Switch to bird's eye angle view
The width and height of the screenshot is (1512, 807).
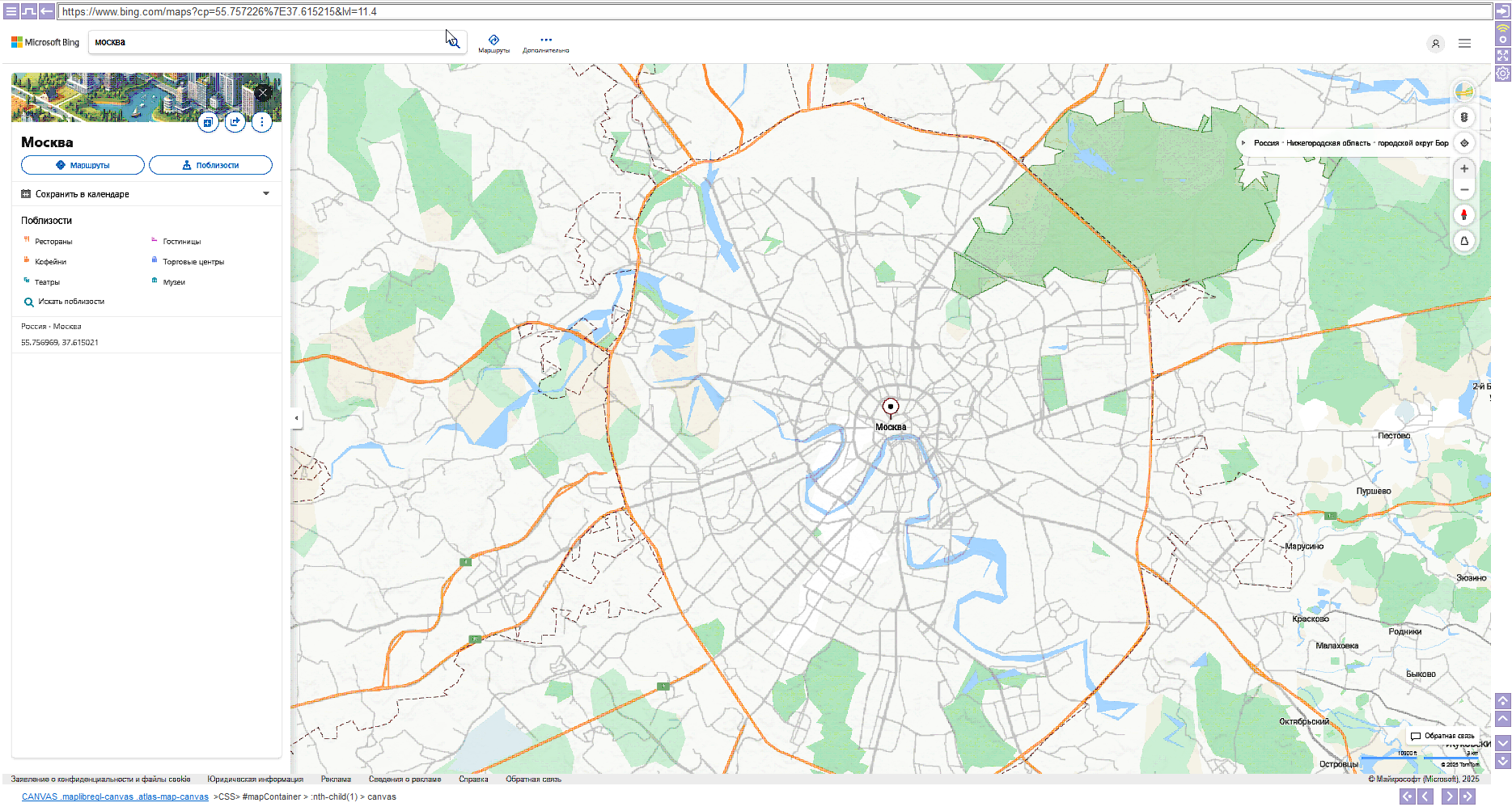[x=1464, y=240]
